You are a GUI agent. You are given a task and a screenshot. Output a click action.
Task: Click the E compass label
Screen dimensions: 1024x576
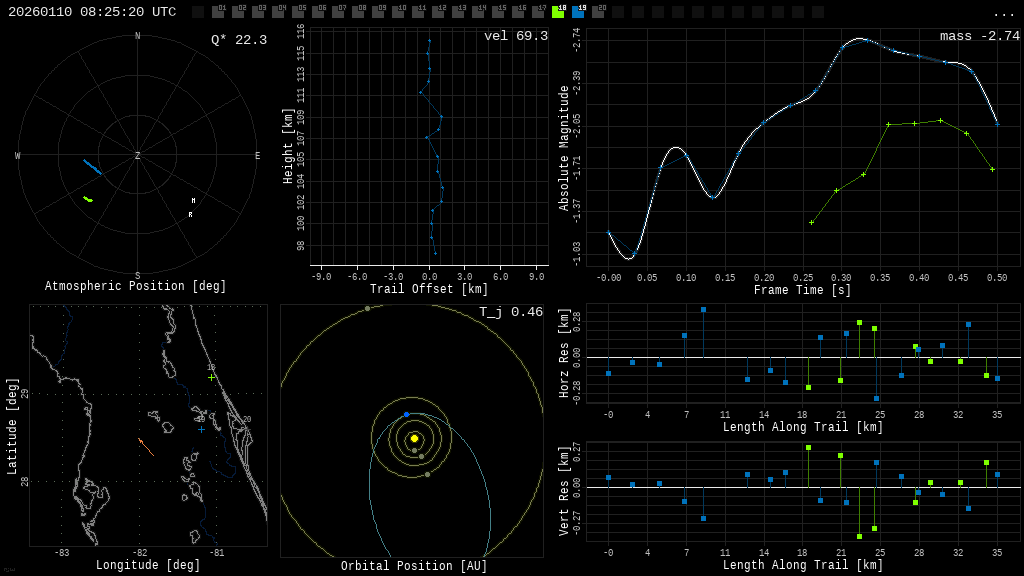click(257, 155)
